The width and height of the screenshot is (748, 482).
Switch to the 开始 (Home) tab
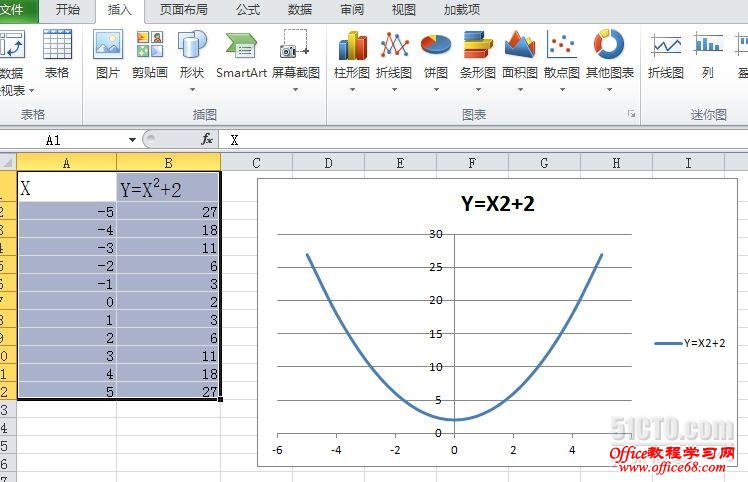(67, 10)
